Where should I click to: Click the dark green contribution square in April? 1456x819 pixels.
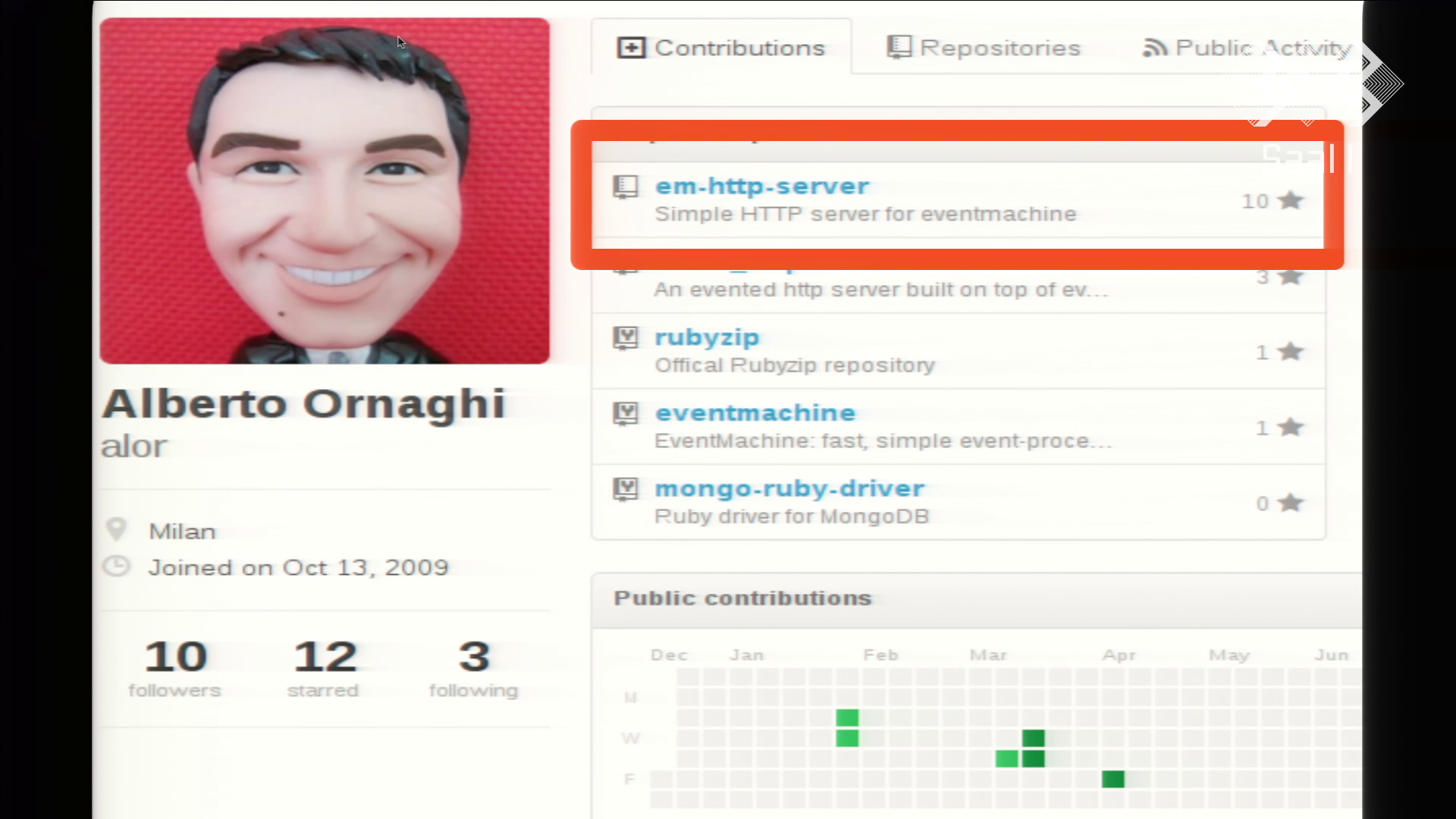point(1113,779)
